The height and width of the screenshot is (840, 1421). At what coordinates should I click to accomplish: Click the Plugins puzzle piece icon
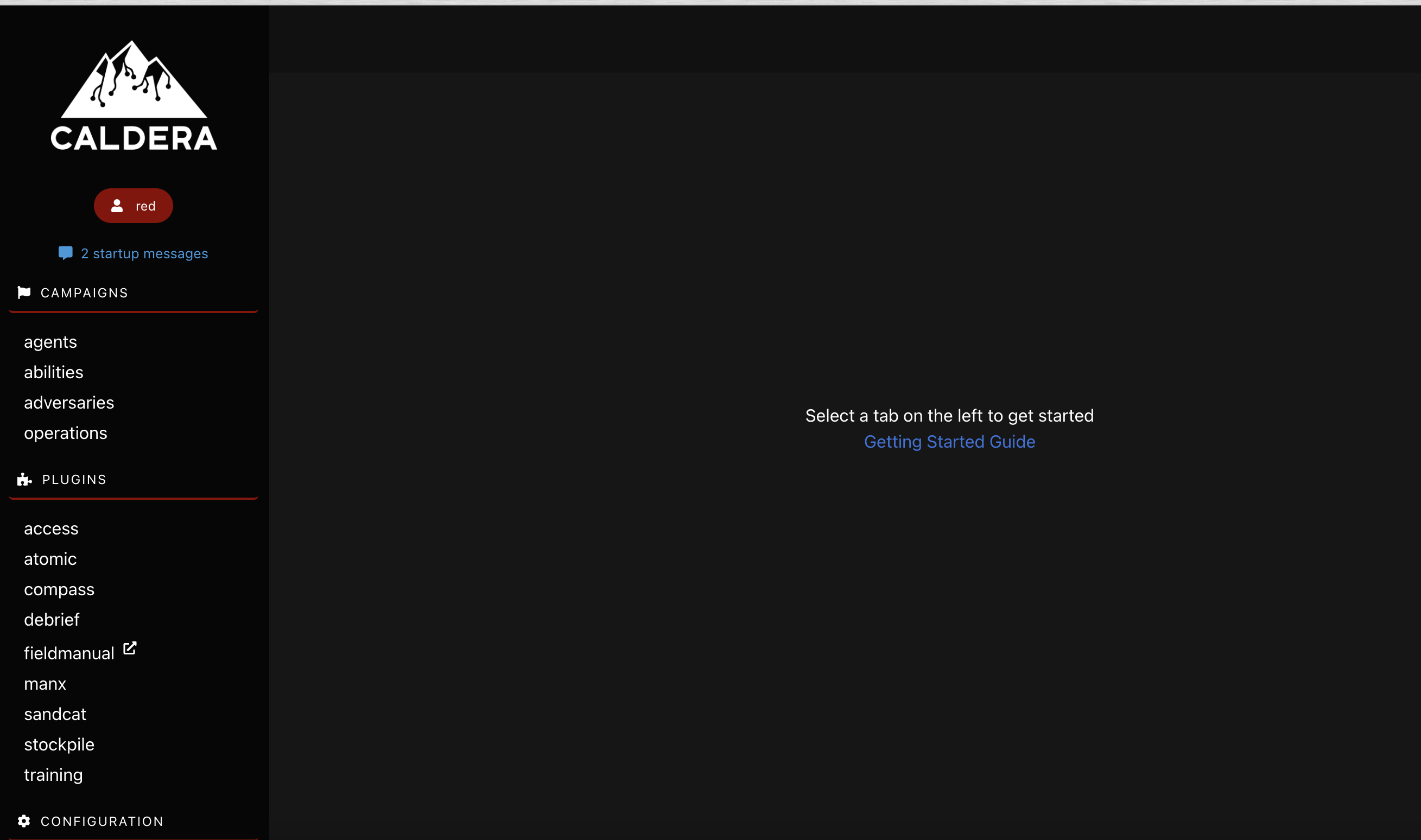[x=24, y=480]
